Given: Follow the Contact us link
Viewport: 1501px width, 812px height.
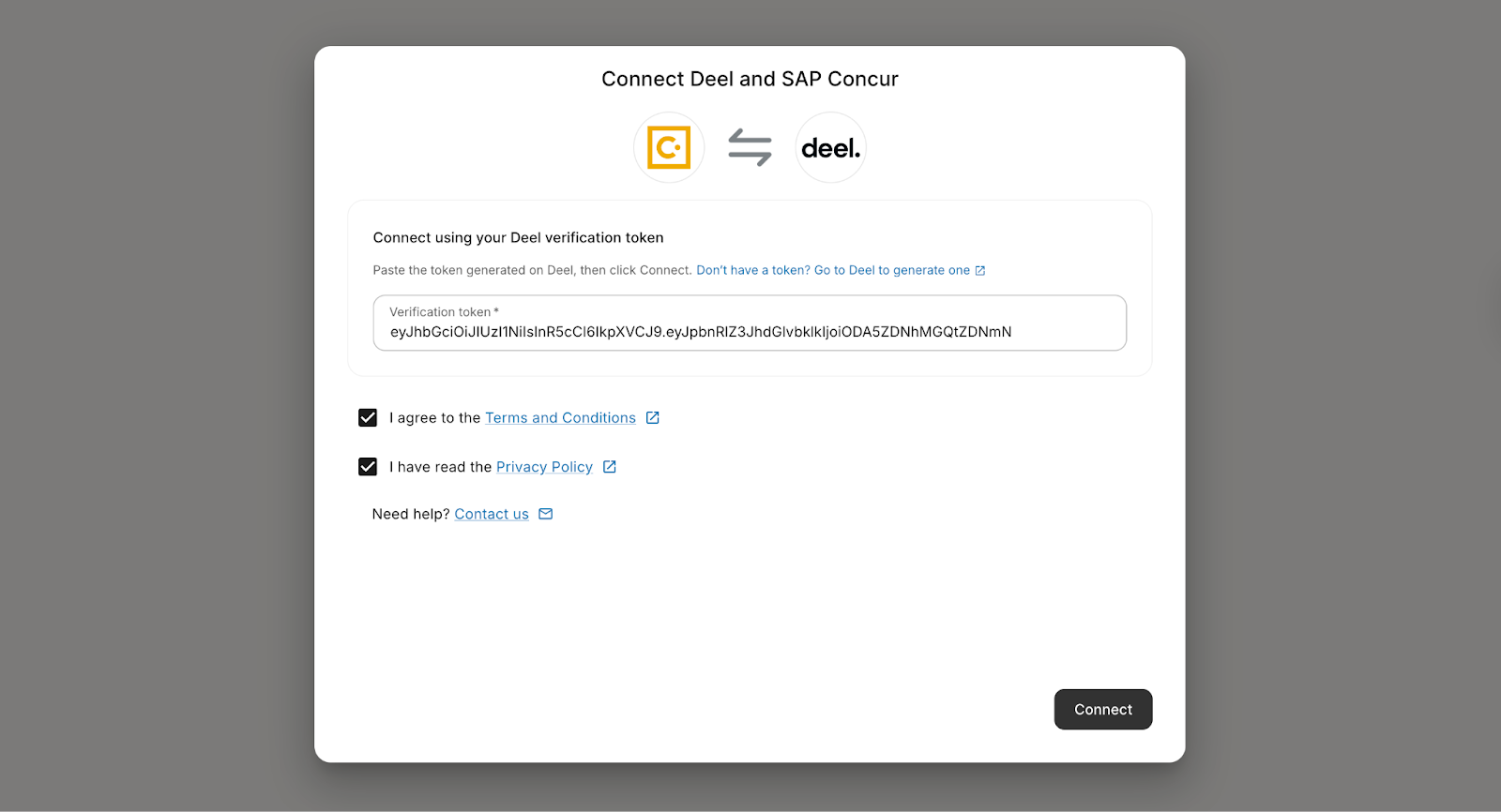Looking at the screenshot, I should tap(492, 515).
